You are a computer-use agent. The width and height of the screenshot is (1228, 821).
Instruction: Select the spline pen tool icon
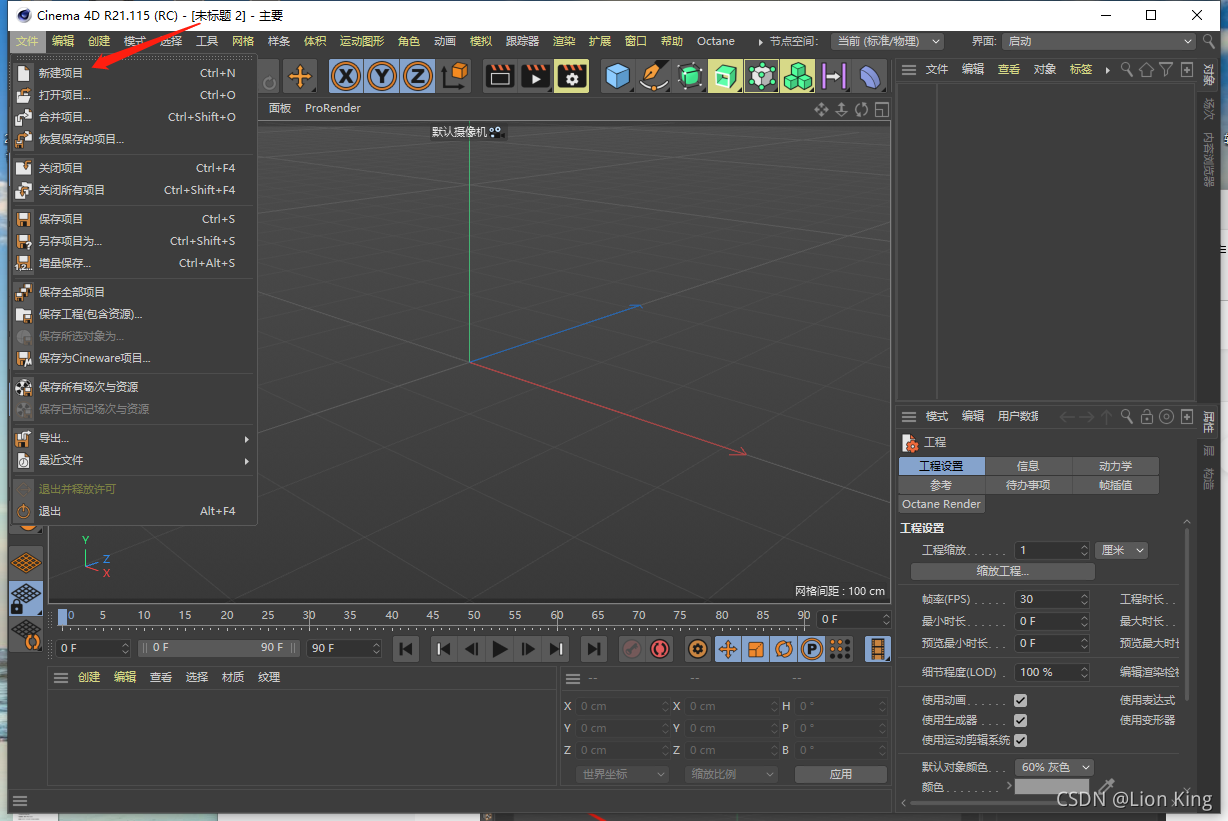(x=653, y=76)
